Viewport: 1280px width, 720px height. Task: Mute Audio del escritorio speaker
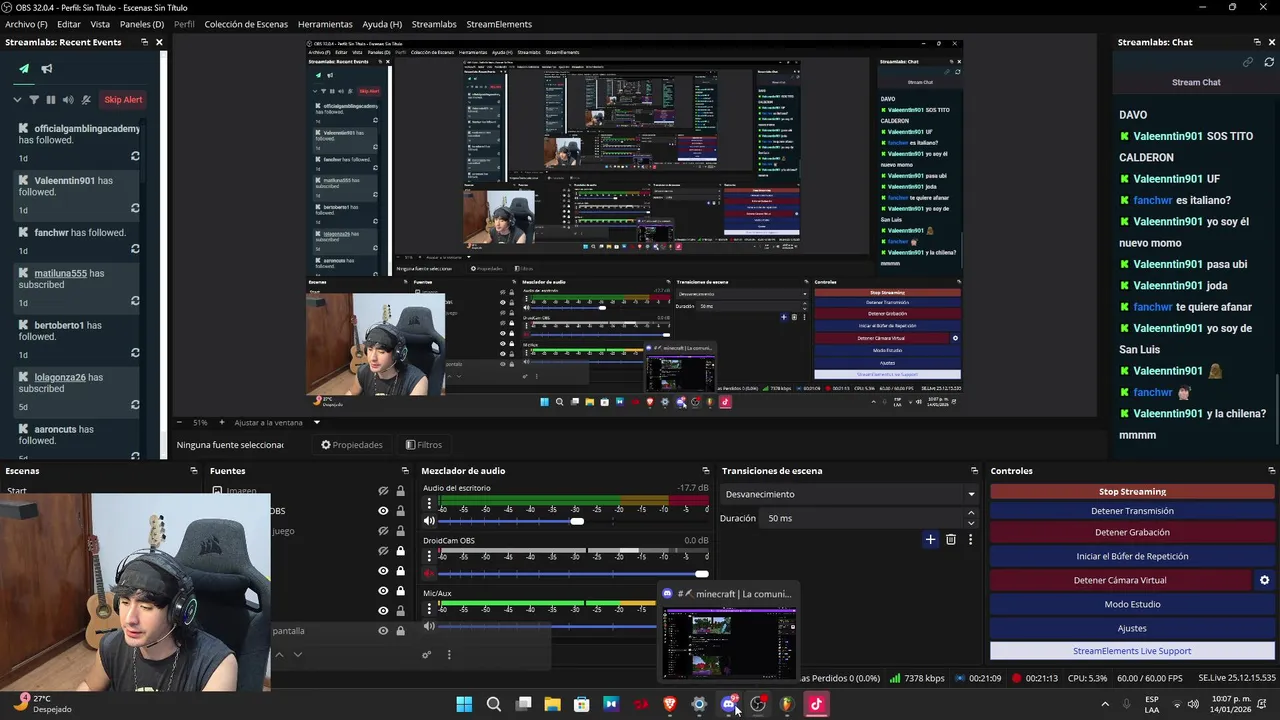tap(429, 521)
